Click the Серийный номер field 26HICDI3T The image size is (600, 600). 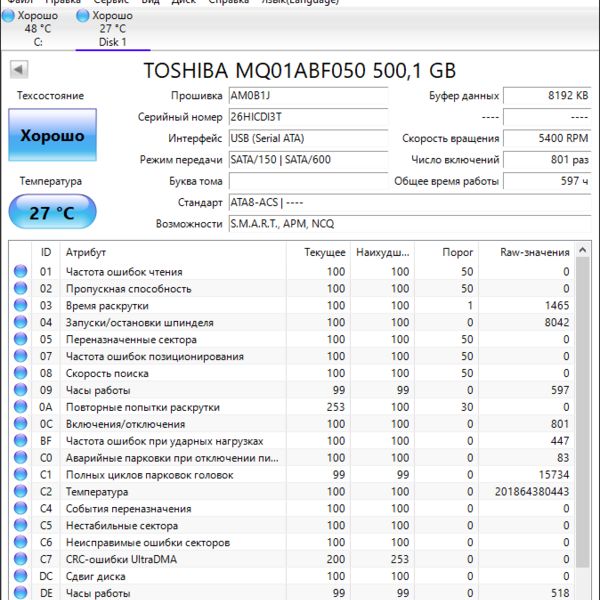coord(308,117)
